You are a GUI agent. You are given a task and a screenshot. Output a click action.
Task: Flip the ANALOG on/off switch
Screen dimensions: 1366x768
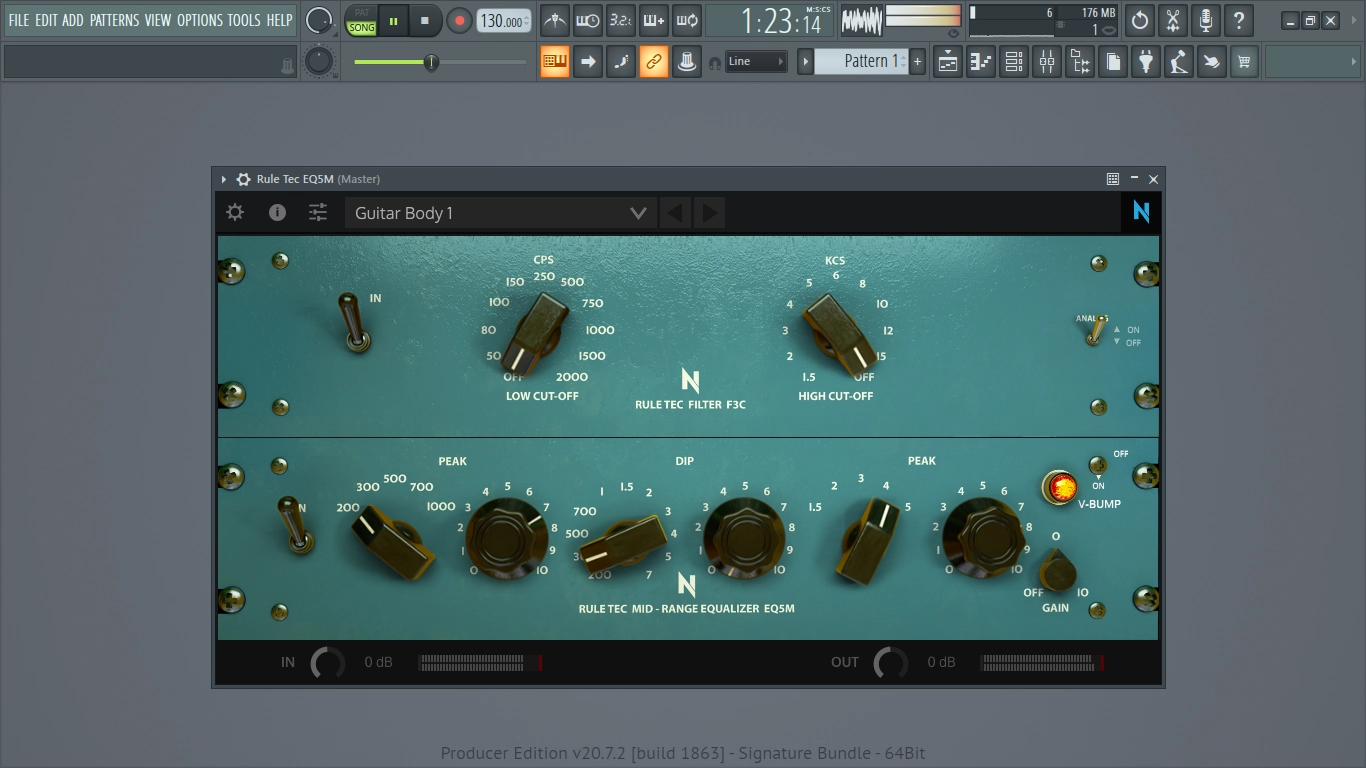1097,331
